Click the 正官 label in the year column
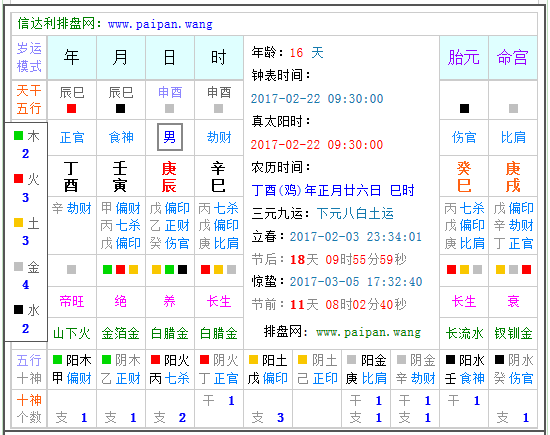This screenshot has width=550, height=435. coord(72,137)
